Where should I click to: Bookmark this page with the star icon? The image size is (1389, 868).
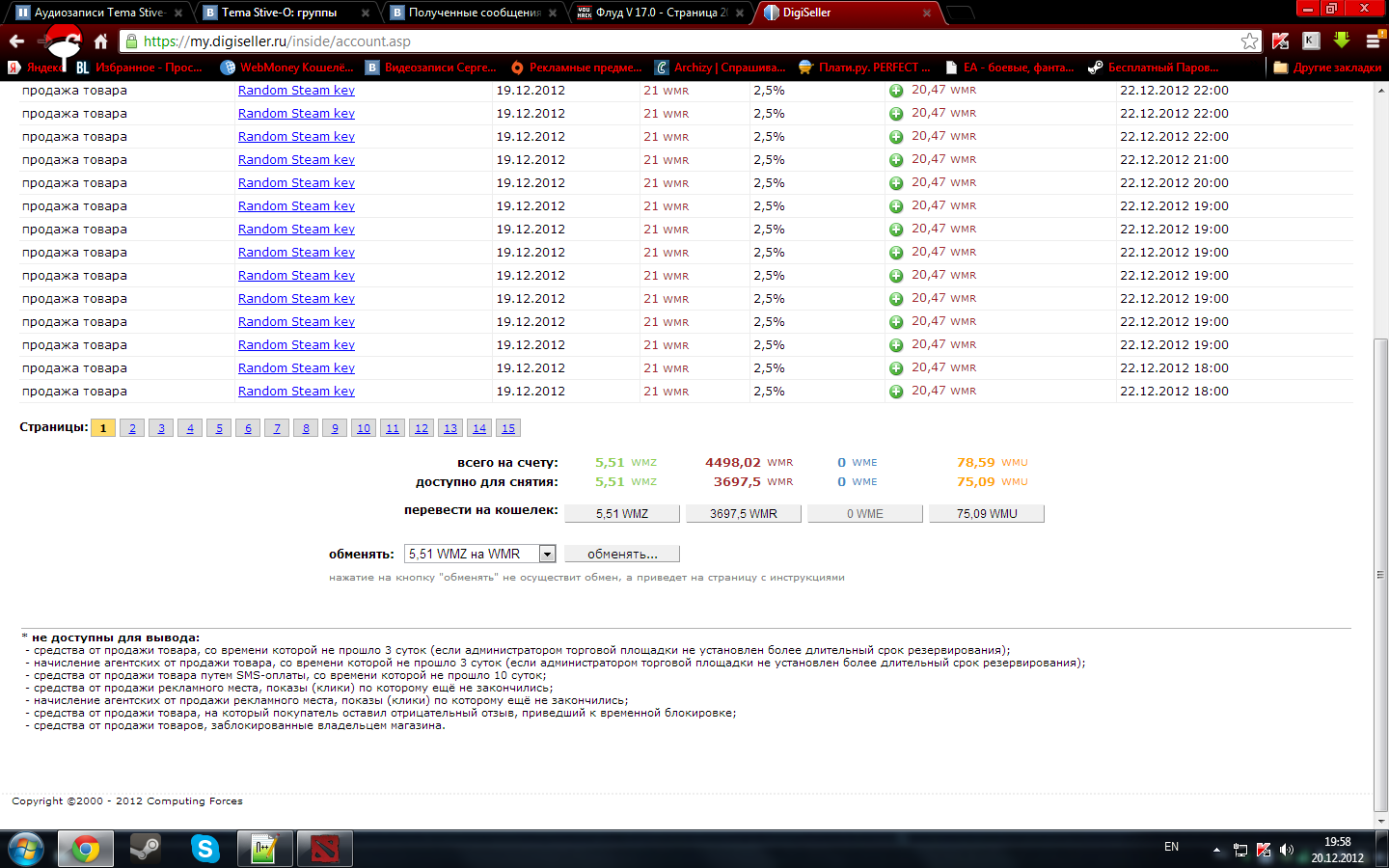point(1249,41)
